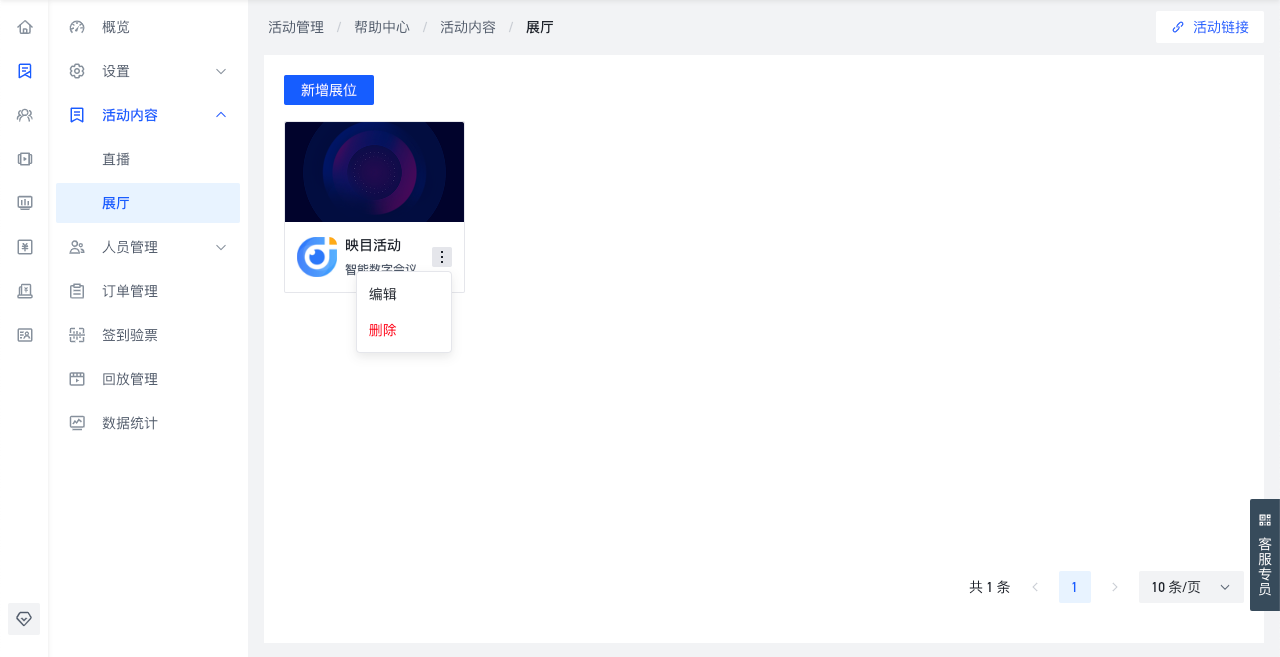1280x657 pixels.
Task: Click the 新增展位 button
Action: 329,90
